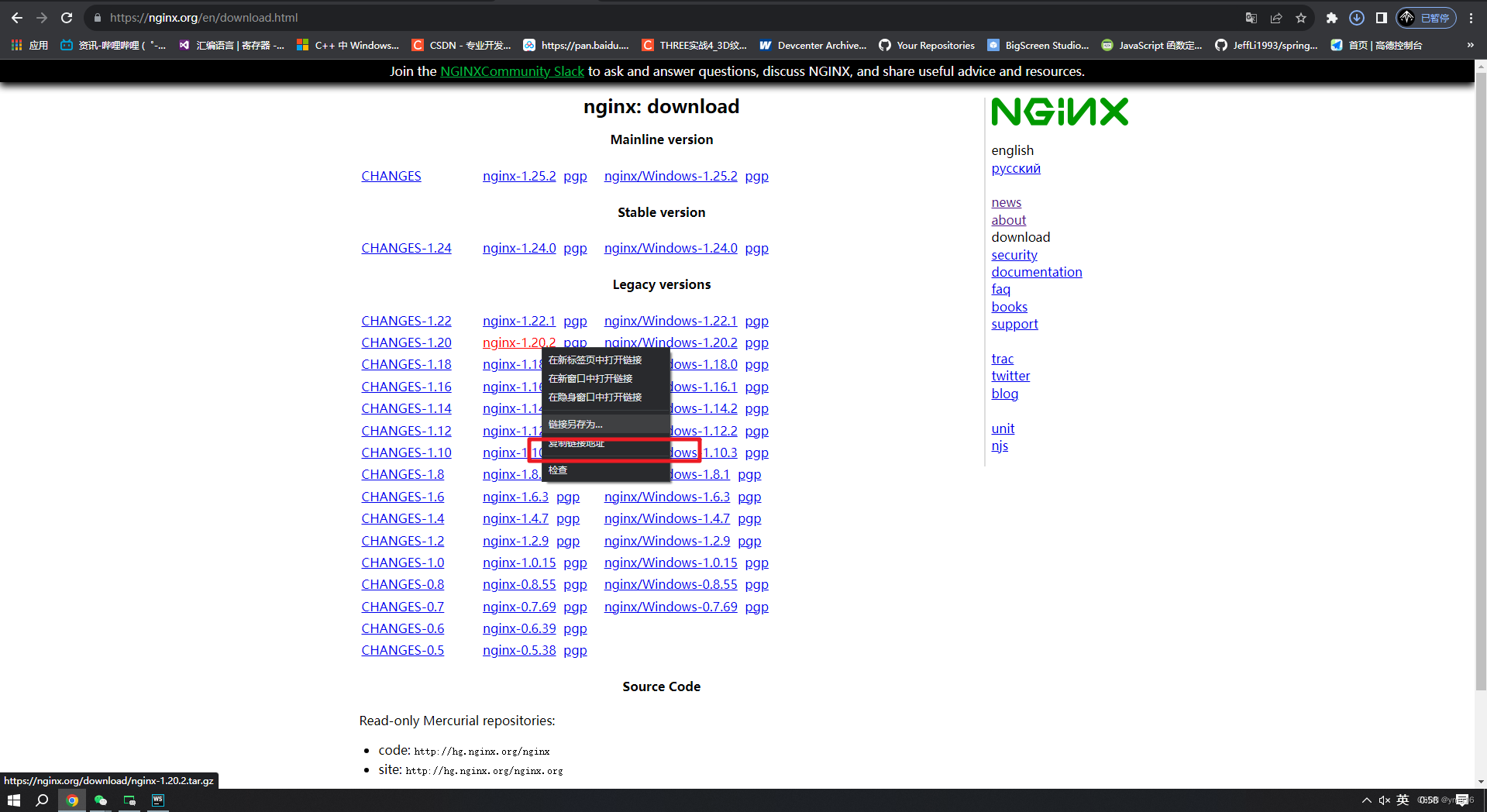Click the URL address field
This screenshot has height=812, width=1487.
(659, 18)
